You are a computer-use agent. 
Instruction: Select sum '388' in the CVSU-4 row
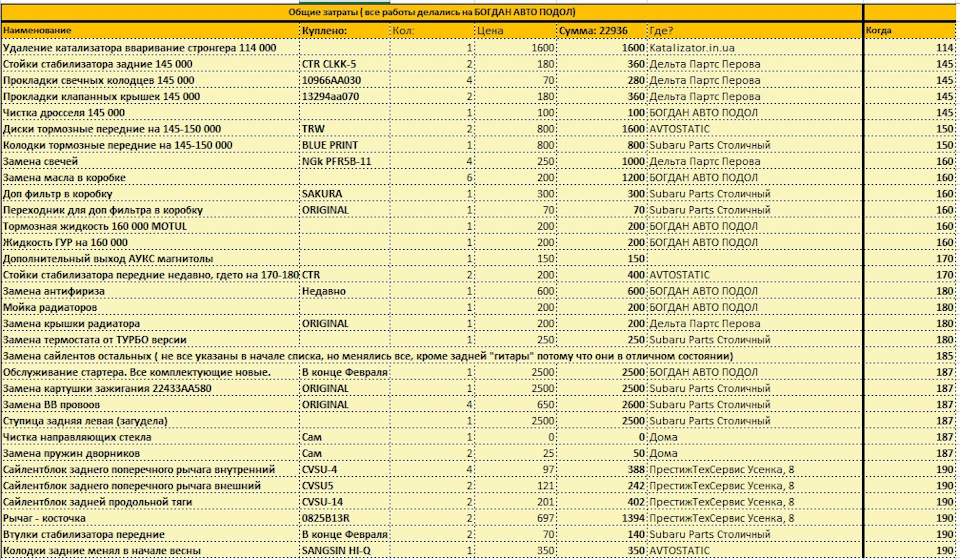[602, 469]
